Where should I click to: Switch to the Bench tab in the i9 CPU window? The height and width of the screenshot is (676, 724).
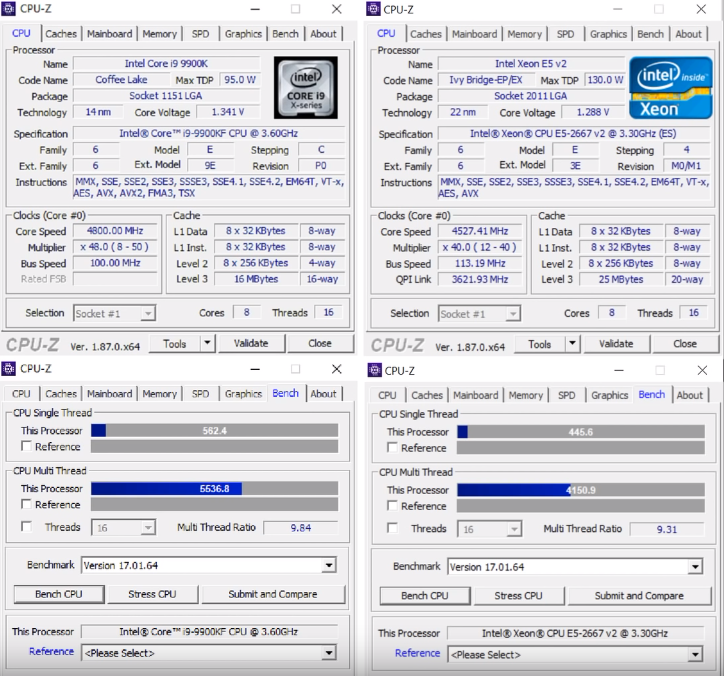(x=285, y=34)
